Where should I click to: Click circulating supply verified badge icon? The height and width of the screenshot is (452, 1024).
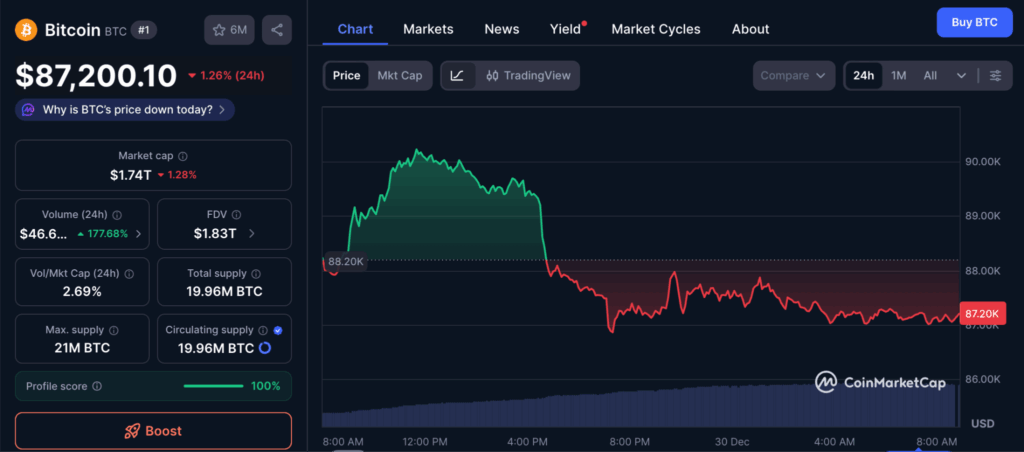click(x=277, y=329)
